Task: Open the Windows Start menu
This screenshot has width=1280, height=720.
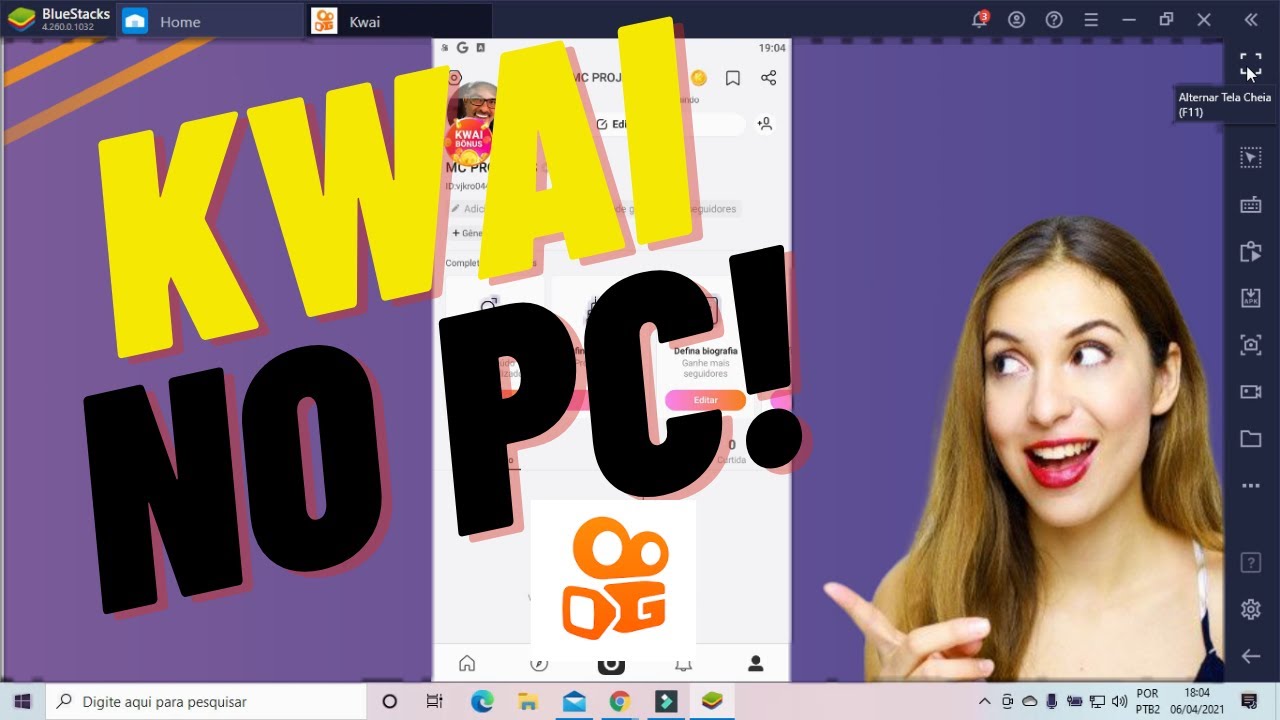Action: click(x=22, y=701)
